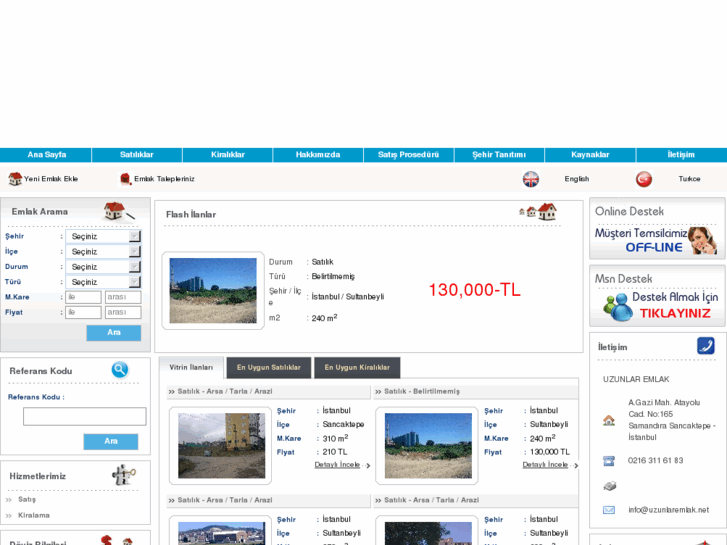Screen dimensions: 727x545
Task: Click the phone icon in İletişim panel
Action: [x=706, y=346]
